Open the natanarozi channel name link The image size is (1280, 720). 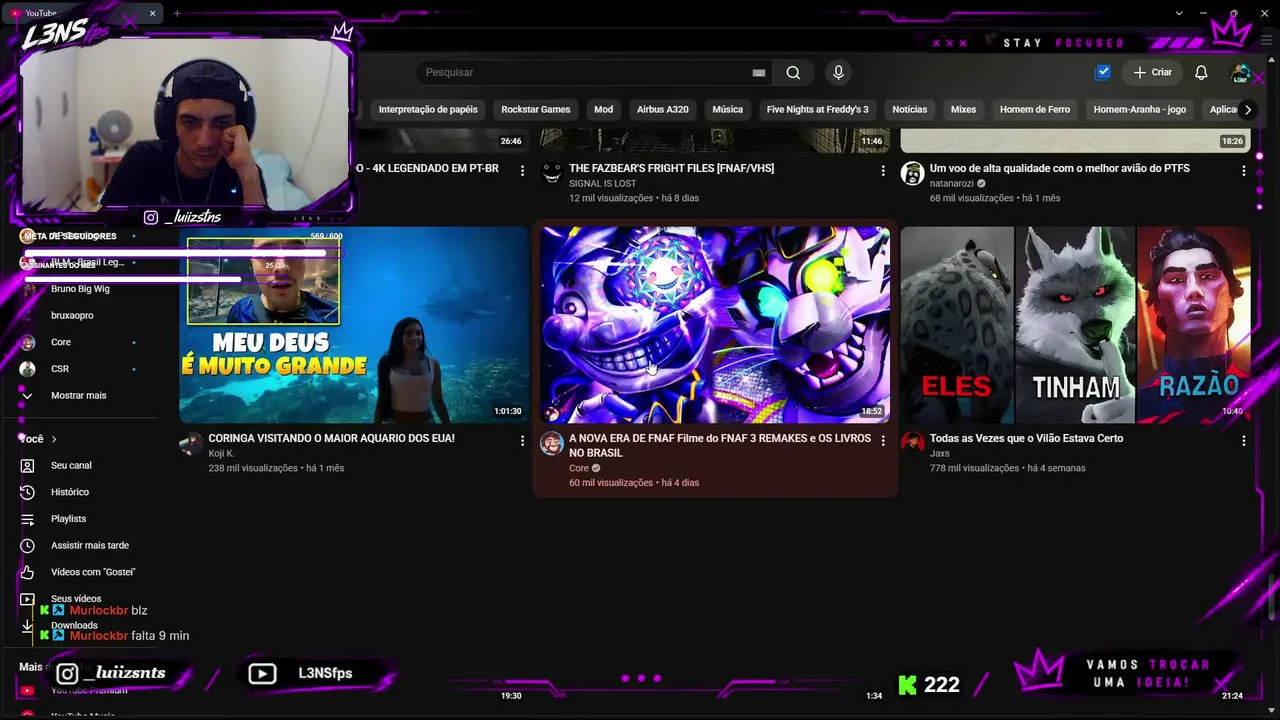click(x=951, y=183)
